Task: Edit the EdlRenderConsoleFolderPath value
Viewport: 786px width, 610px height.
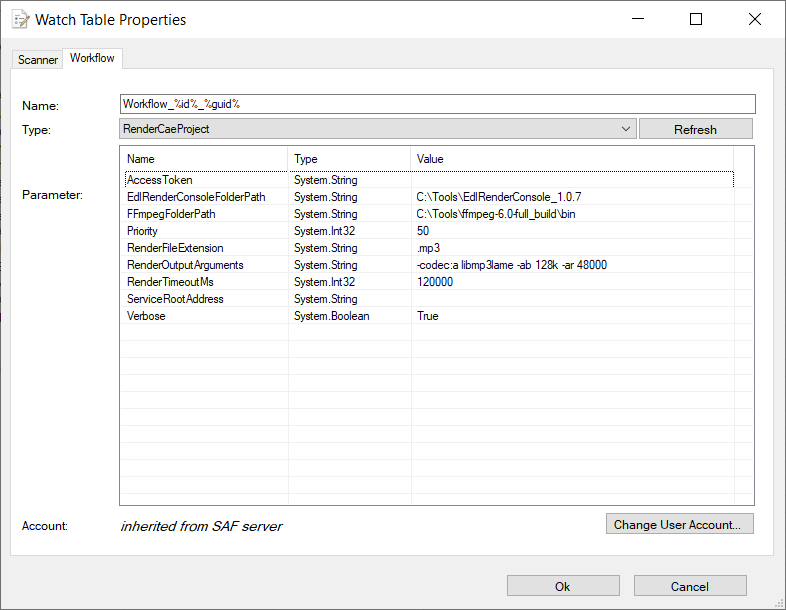Action: point(571,197)
